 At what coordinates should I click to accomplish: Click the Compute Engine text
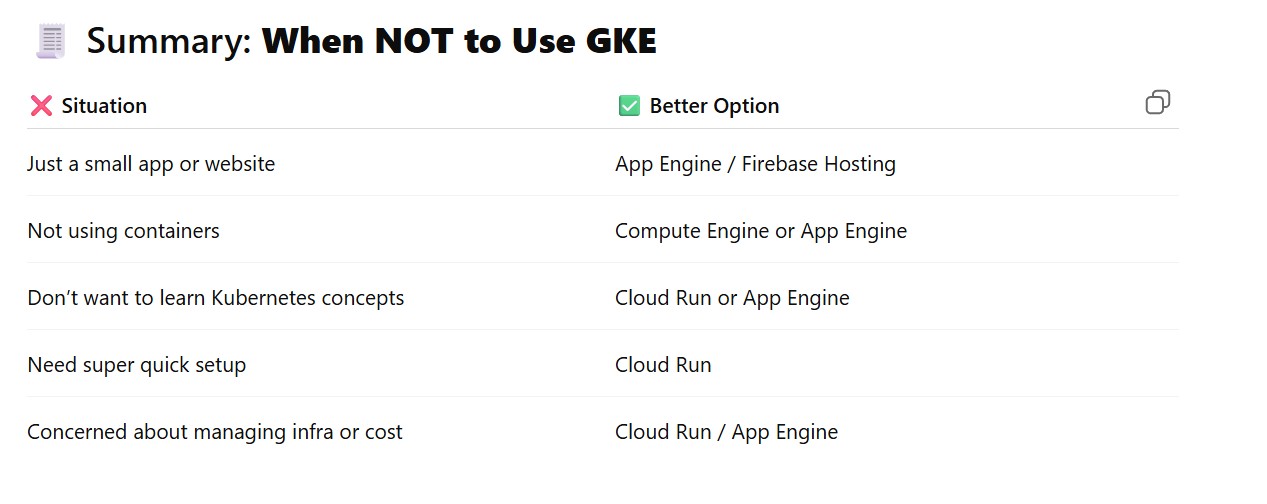691,231
